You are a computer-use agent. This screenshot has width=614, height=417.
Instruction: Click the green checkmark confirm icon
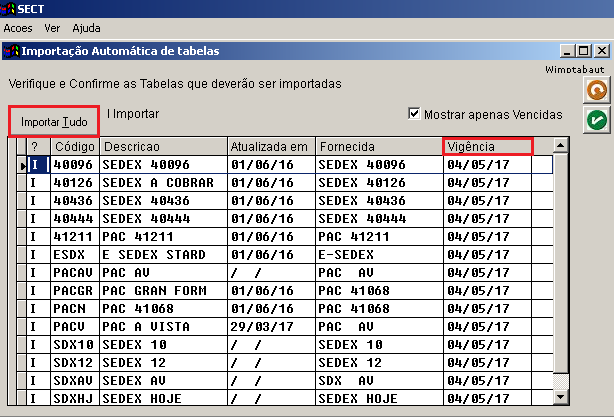pyautogui.click(x=596, y=120)
